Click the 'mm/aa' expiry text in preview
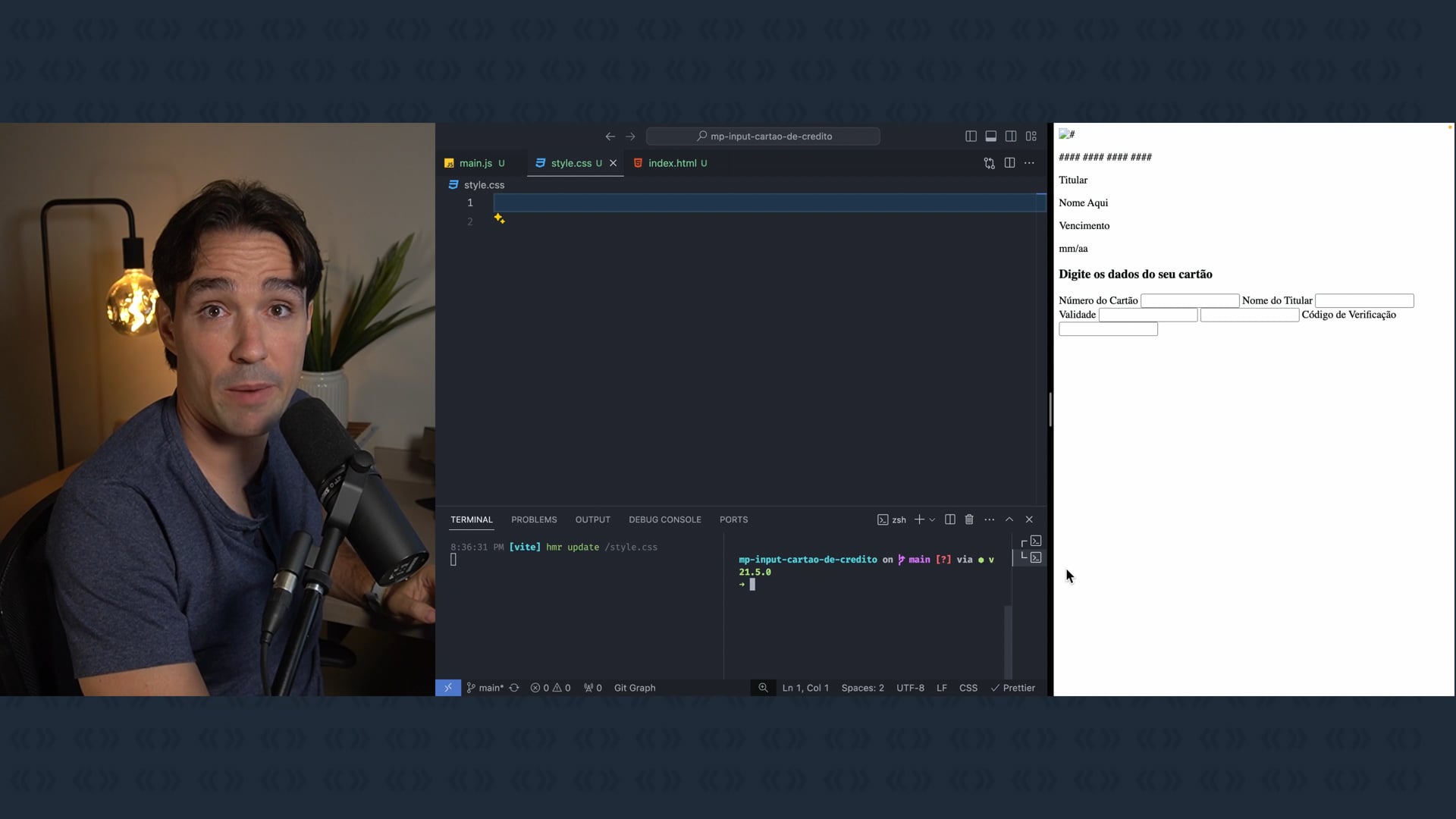The image size is (1456, 819). click(1073, 249)
